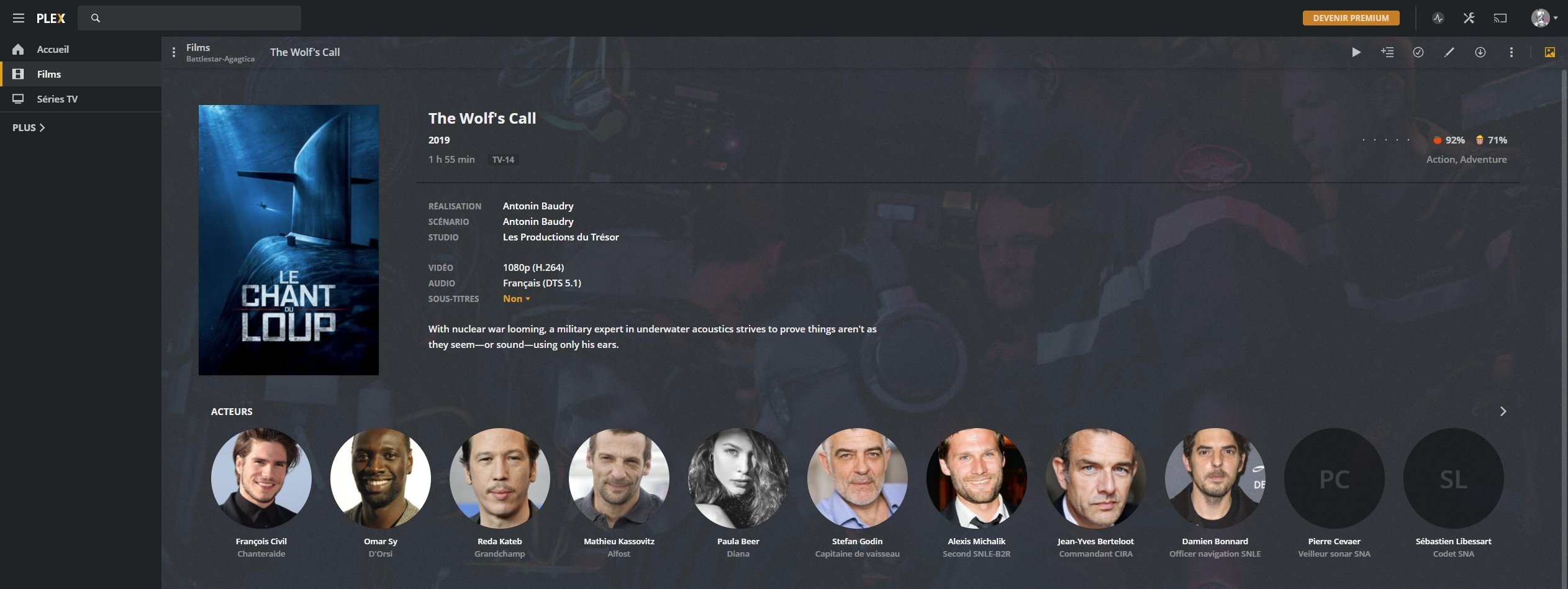Play The Wolf's Call movie
The width and height of the screenshot is (1568, 589).
1356,52
